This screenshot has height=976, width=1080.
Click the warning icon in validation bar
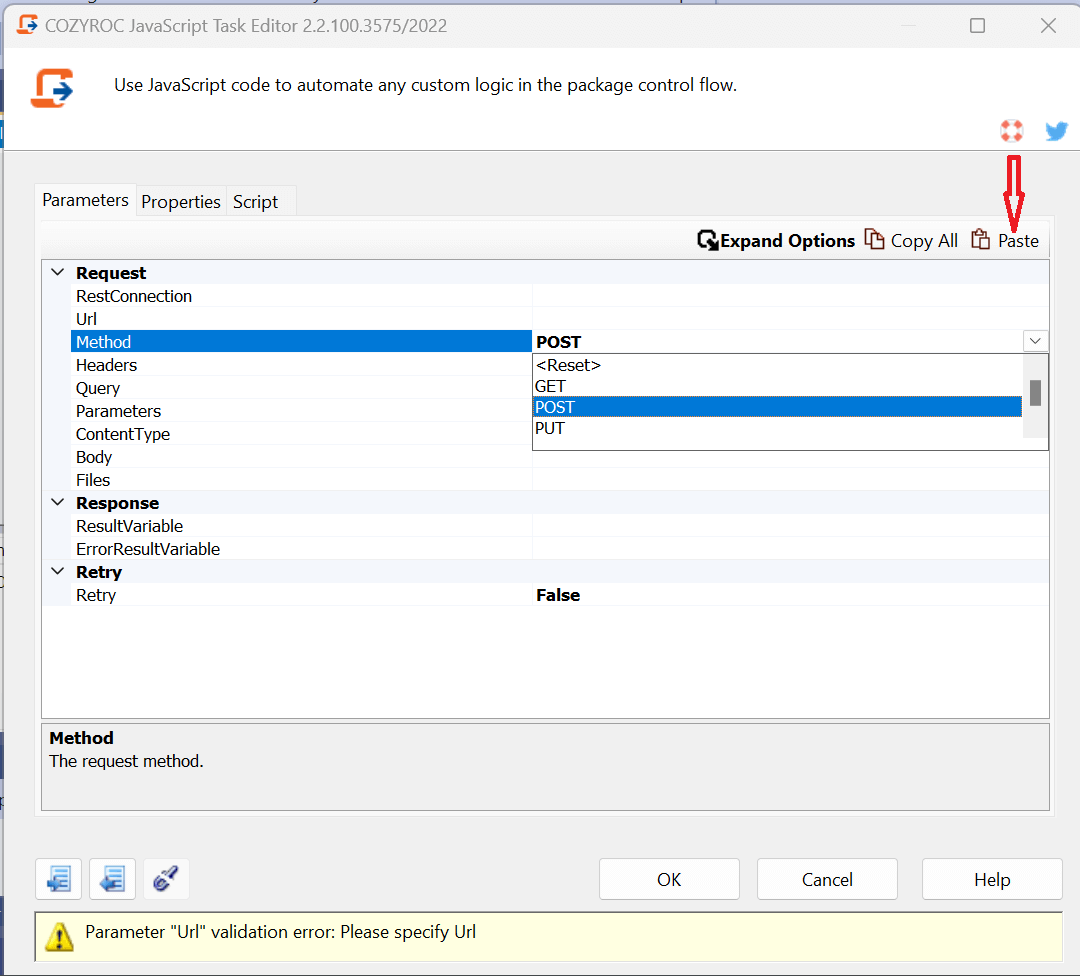59,936
